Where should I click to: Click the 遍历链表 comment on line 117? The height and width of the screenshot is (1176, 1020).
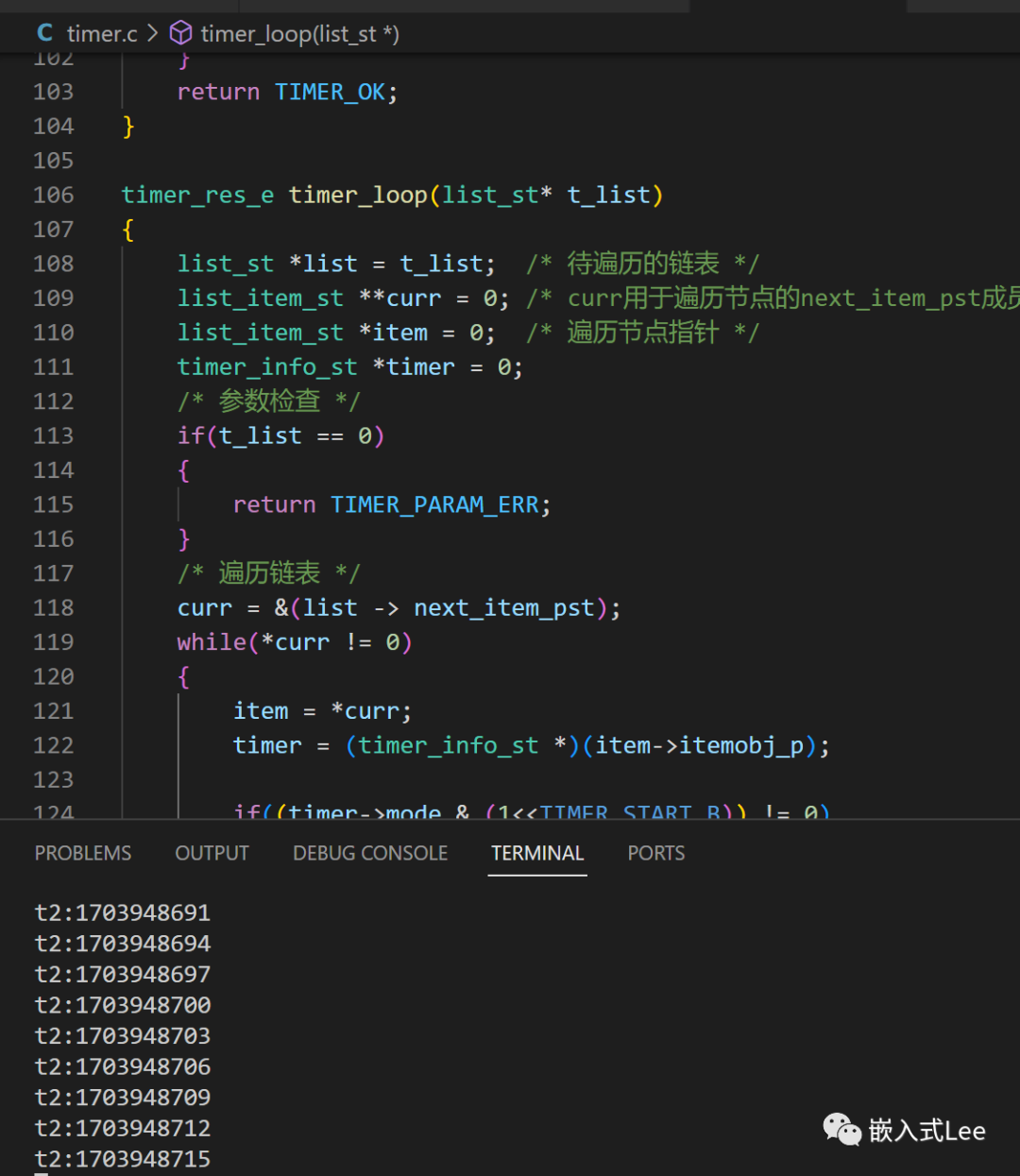(269, 573)
